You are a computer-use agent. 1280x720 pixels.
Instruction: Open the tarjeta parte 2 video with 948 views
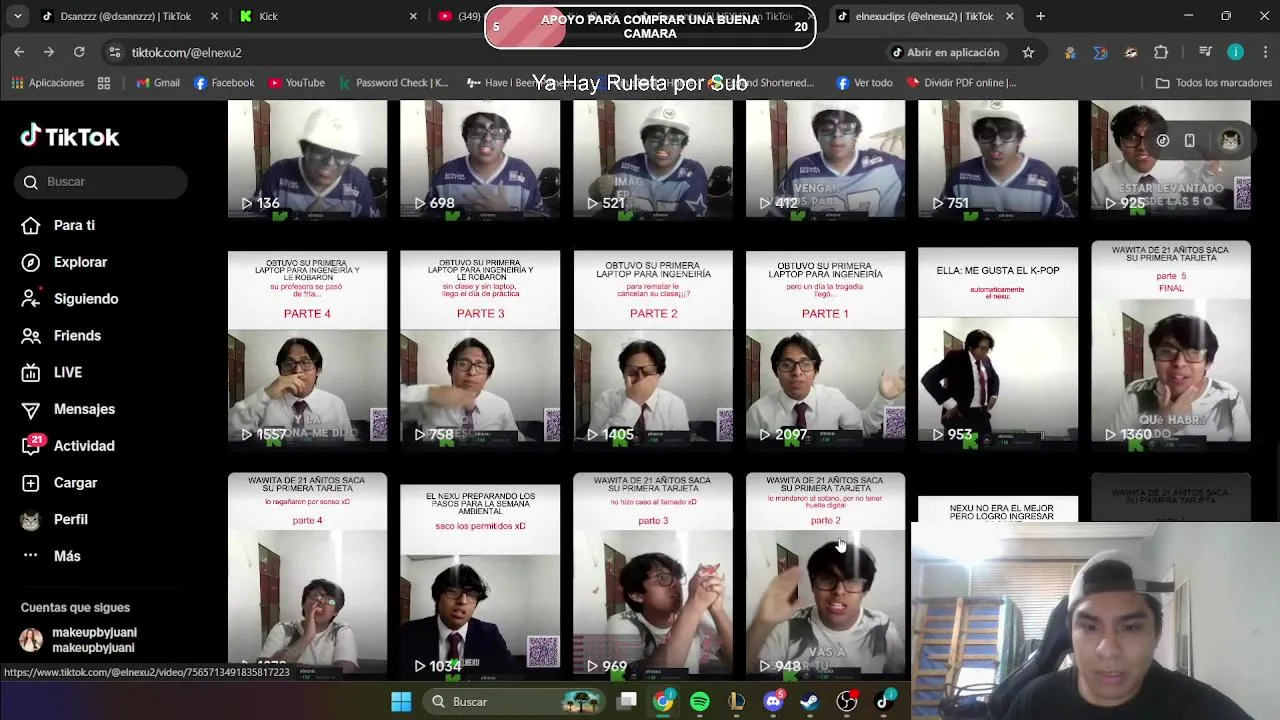coord(825,576)
